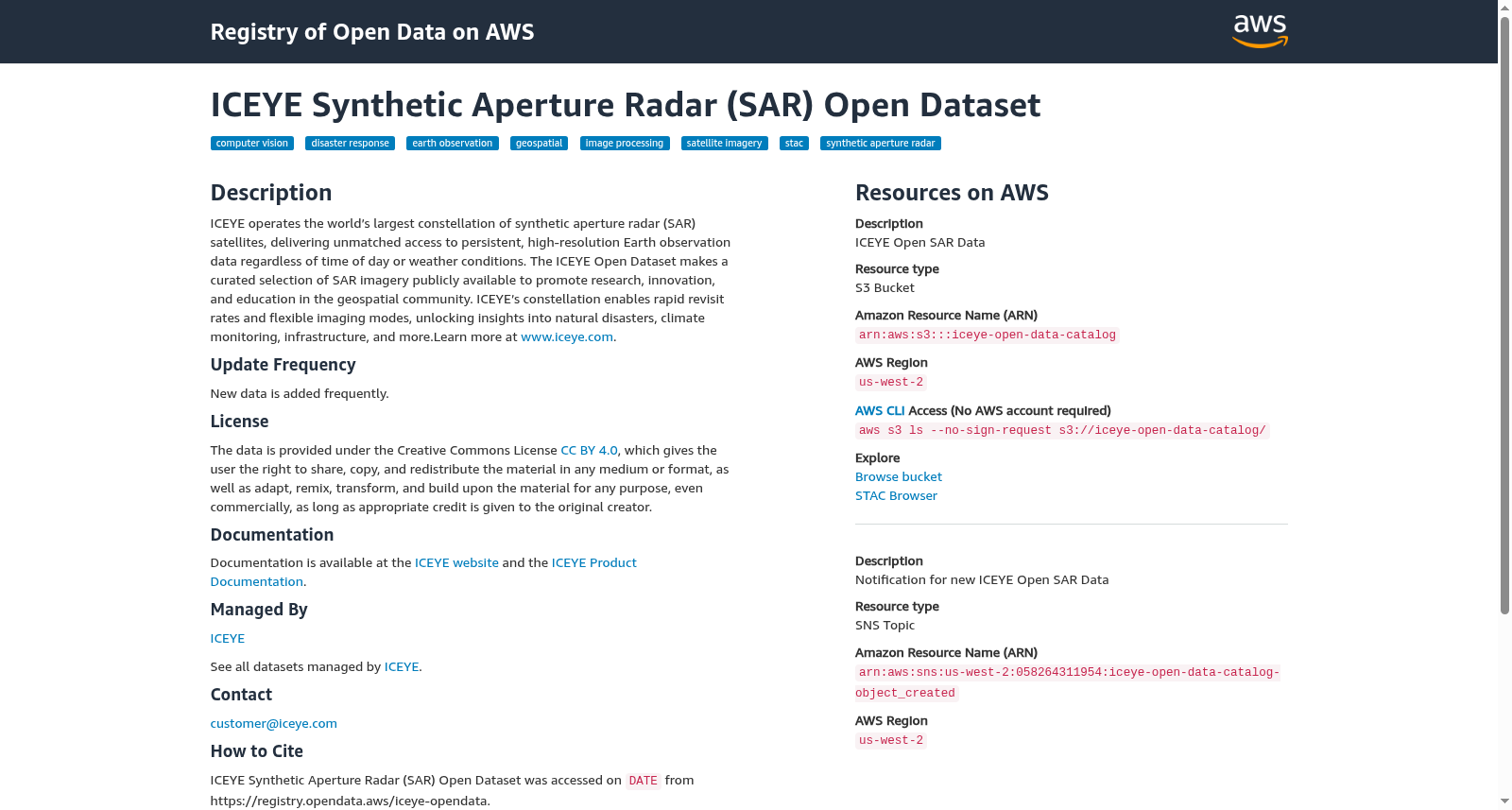Viewport: 1512px width, 810px height.
Task: Email customer@iceye.com contact link
Action: pyautogui.click(x=274, y=724)
